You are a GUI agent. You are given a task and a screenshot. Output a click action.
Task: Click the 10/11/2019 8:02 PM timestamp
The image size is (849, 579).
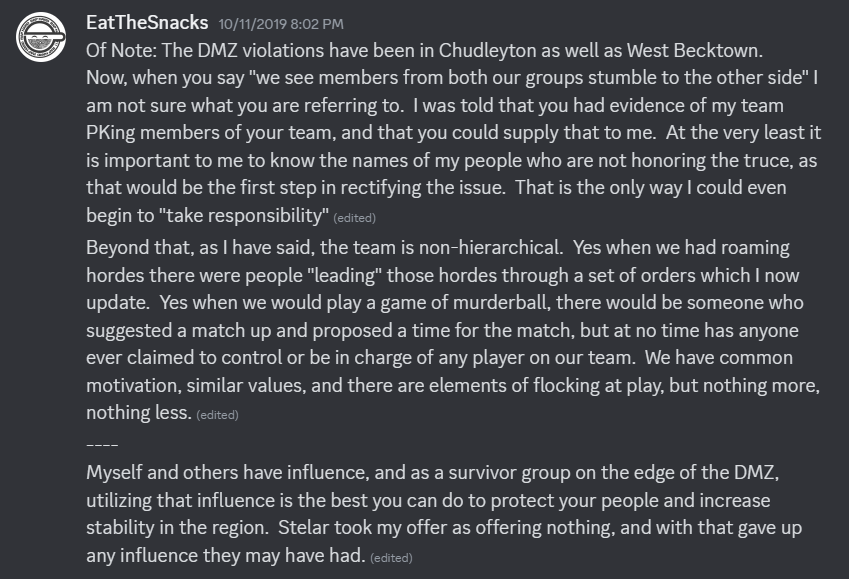[281, 24]
